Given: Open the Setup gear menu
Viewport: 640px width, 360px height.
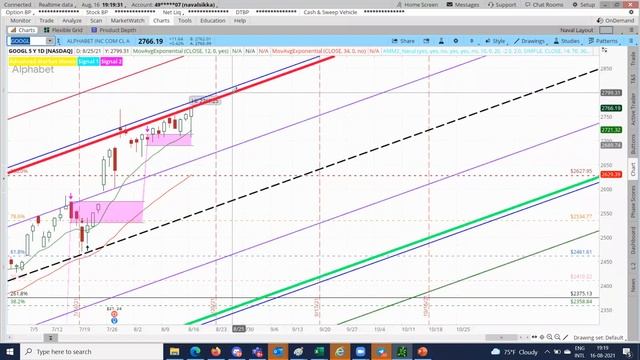Looking at the screenshot, I should pyautogui.click(x=584, y=4).
